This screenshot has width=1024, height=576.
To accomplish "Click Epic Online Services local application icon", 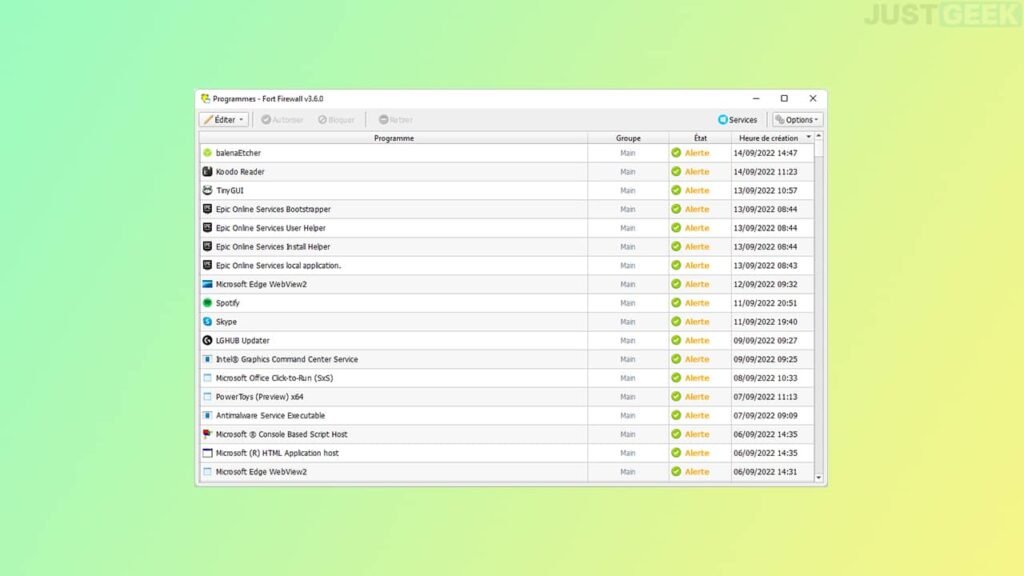I will pyautogui.click(x=207, y=265).
